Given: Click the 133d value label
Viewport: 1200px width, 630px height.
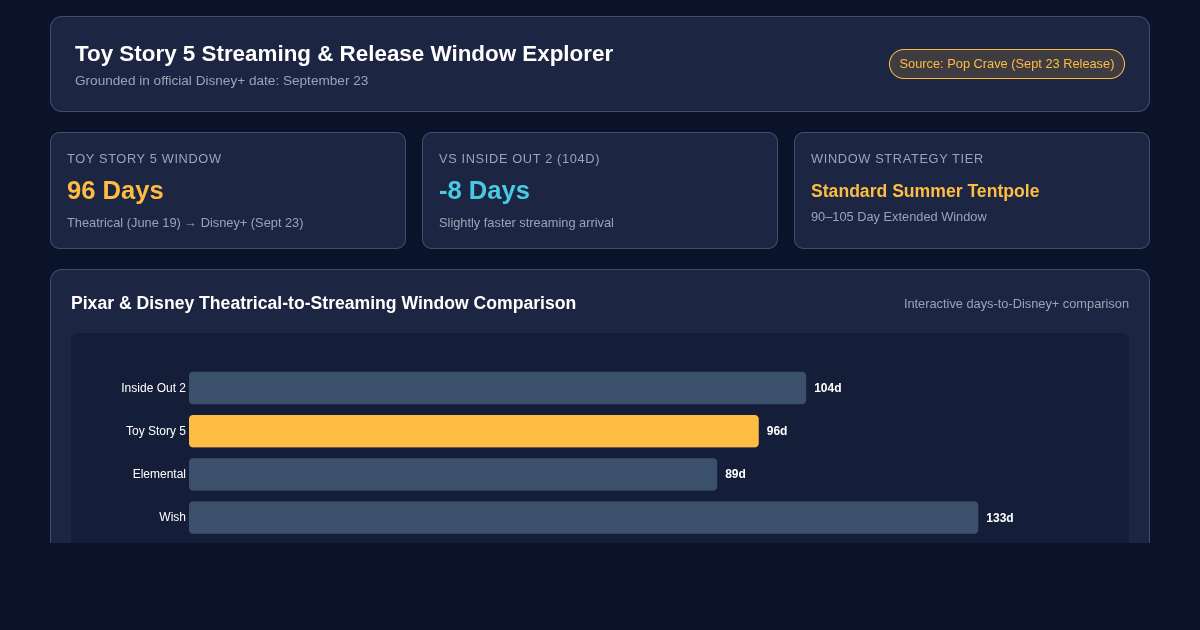Looking at the screenshot, I should [1000, 518].
